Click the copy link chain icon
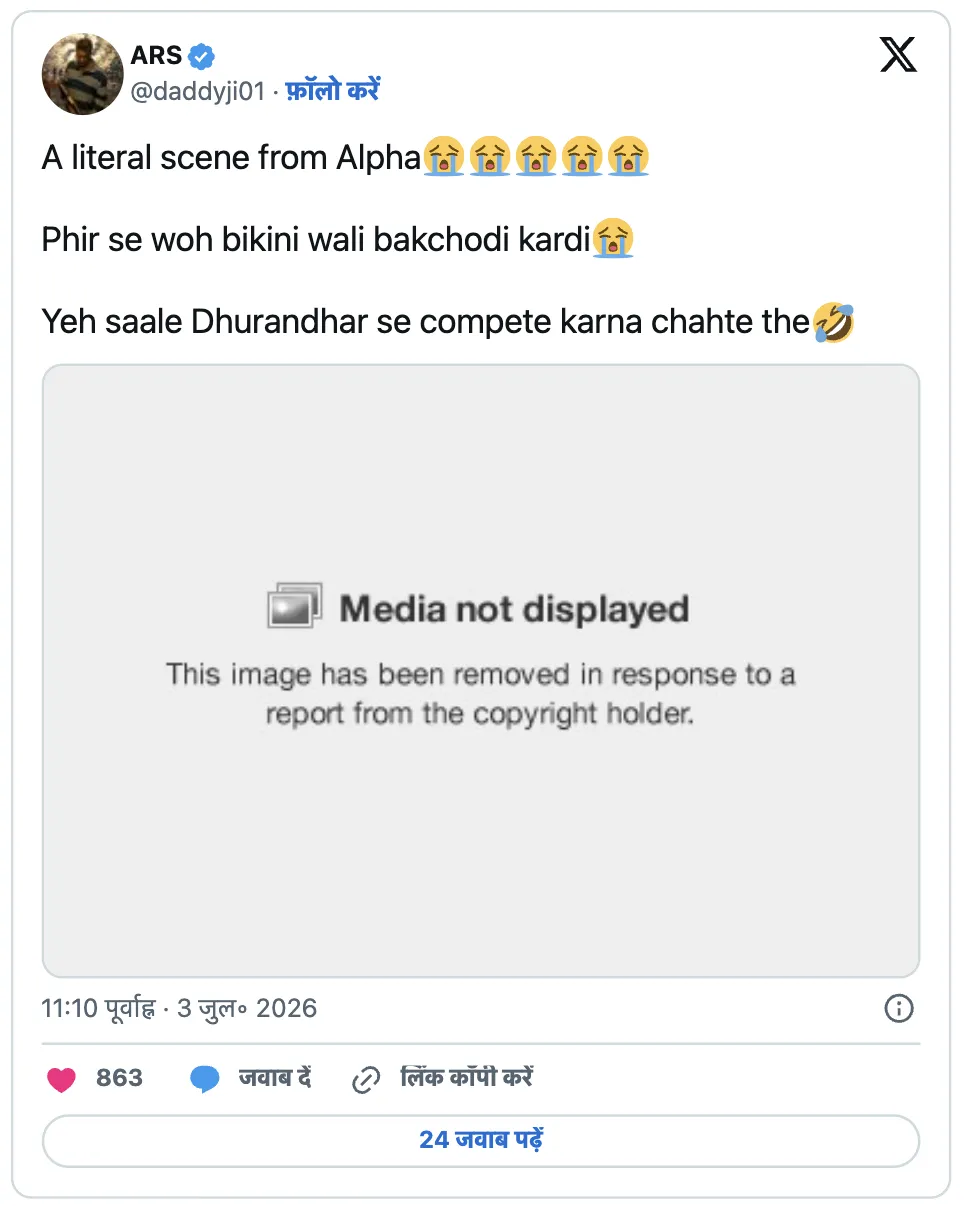Viewport: 964px width, 1208px height. [x=367, y=1079]
